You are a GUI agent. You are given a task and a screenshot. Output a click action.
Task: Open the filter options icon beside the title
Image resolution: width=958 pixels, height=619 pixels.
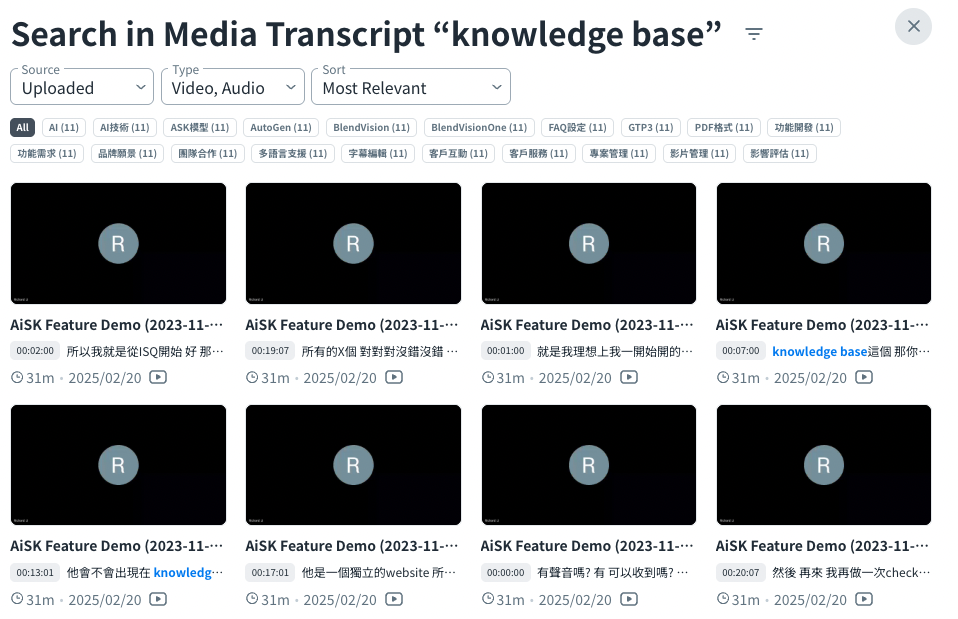click(x=754, y=34)
